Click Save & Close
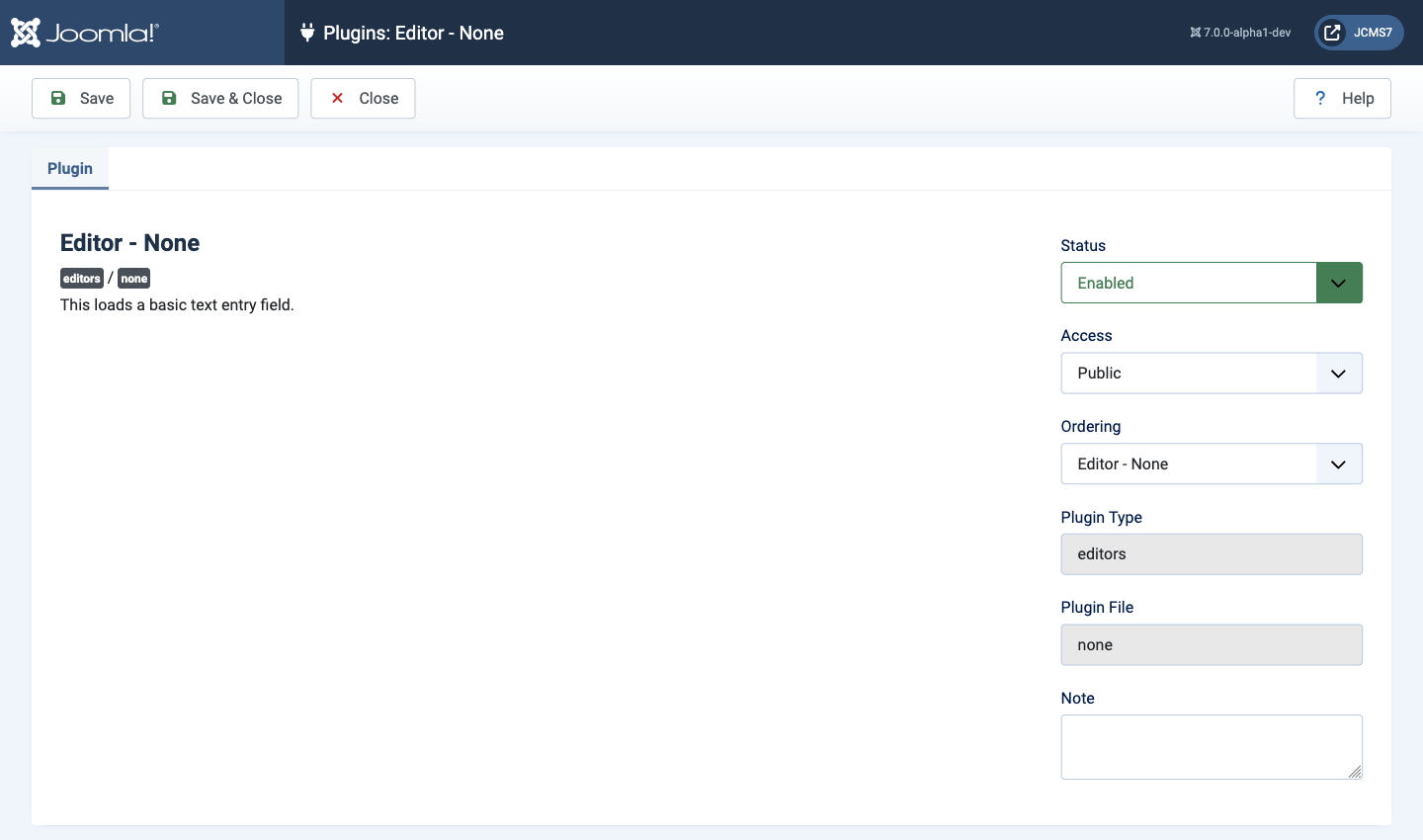The height and width of the screenshot is (840, 1423). coord(220,98)
